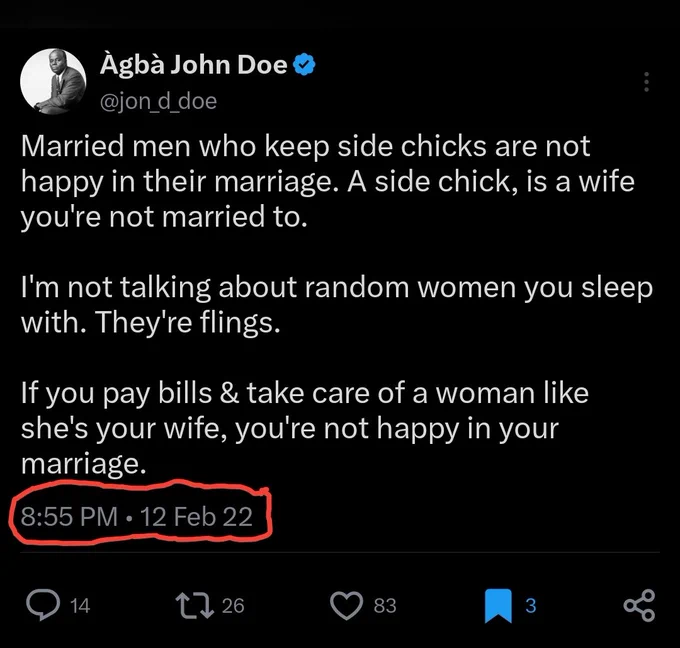Open the share icon
This screenshot has width=680, height=648.
click(639, 605)
